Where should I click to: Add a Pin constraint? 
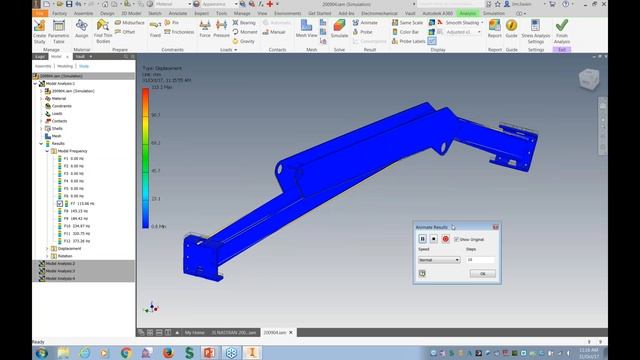[x=172, y=22]
